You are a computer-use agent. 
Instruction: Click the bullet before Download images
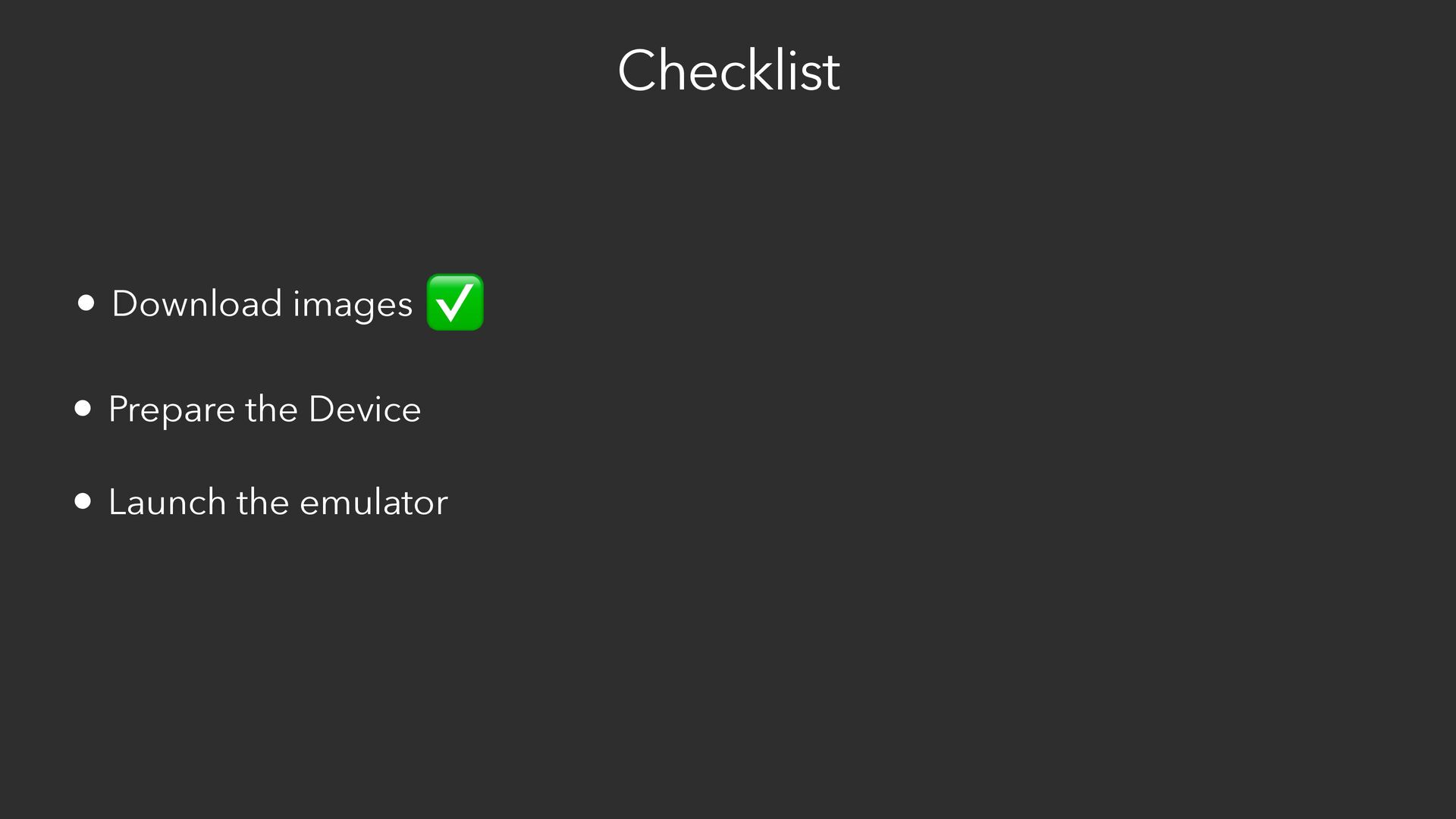click(86, 303)
